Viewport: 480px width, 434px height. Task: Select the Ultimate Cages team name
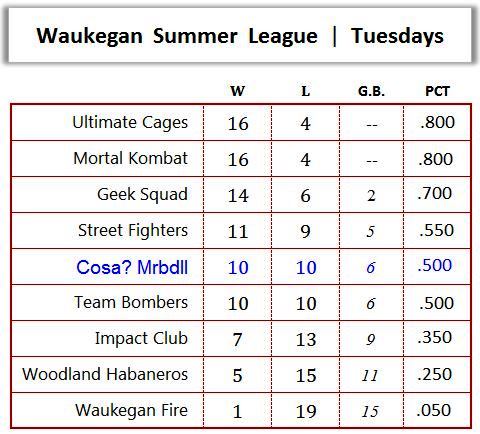pyautogui.click(x=130, y=122)
